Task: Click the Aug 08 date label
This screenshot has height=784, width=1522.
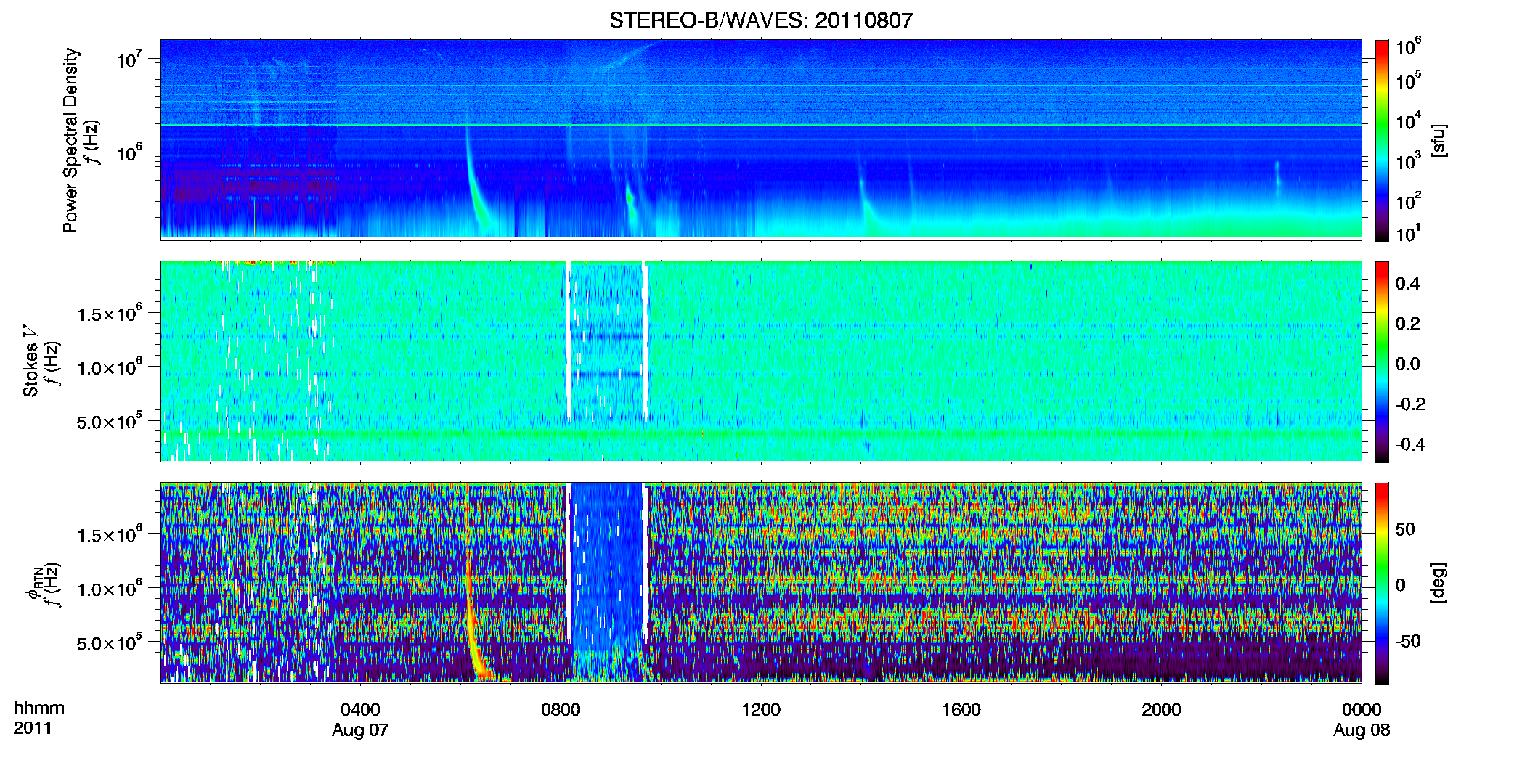Action: [x=1362, y=730]
